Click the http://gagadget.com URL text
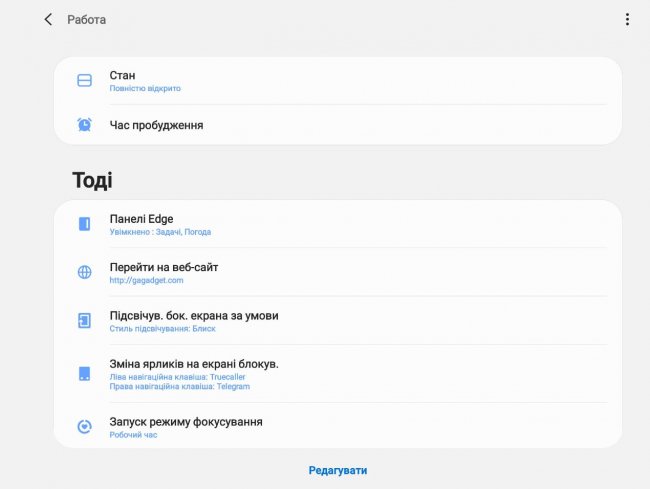Viewport: 650px width, 489px height. pos(146,281)
